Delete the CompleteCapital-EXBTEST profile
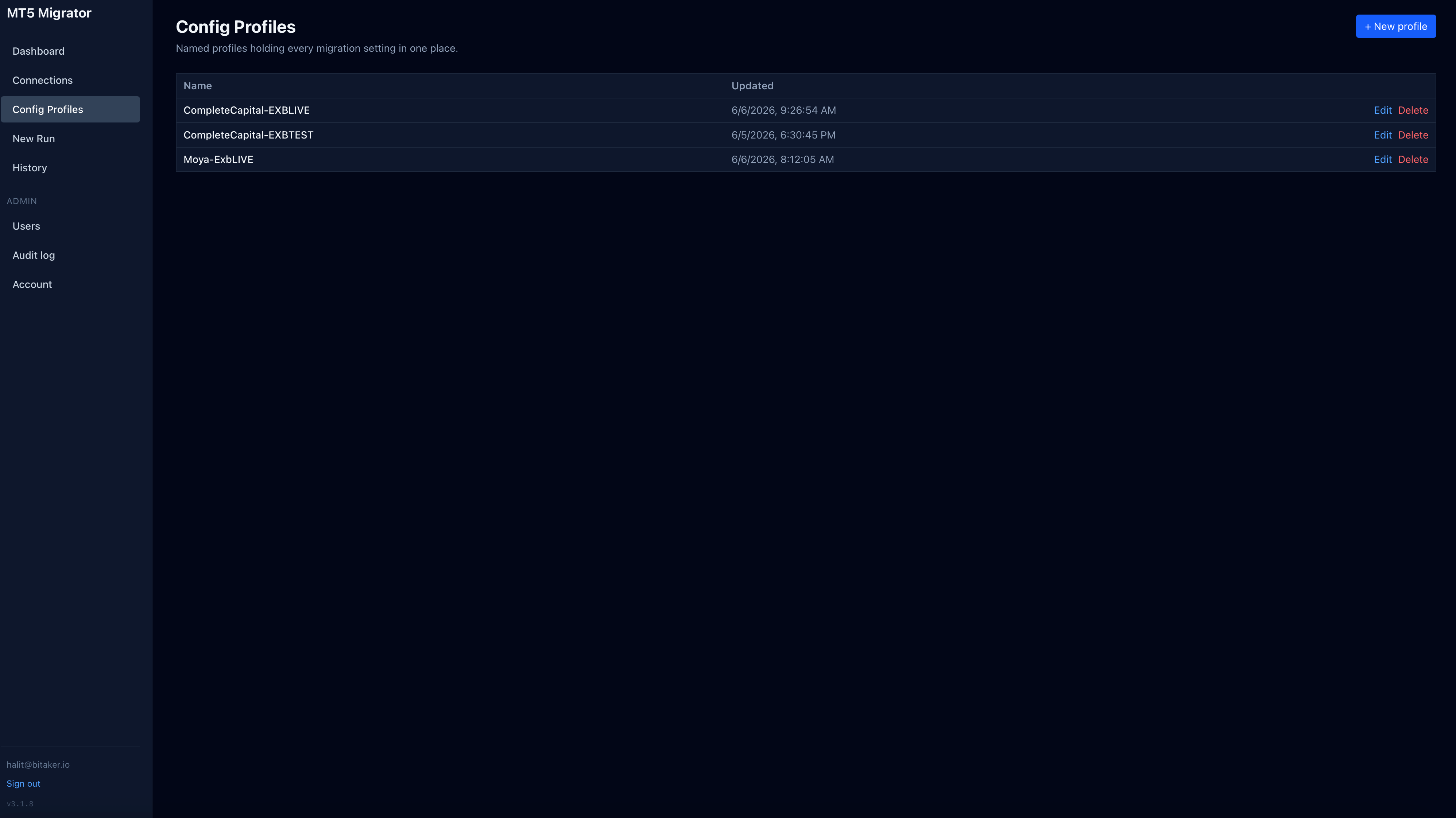The height and width of the screenshot is (818, 1456). [1413, 135]
